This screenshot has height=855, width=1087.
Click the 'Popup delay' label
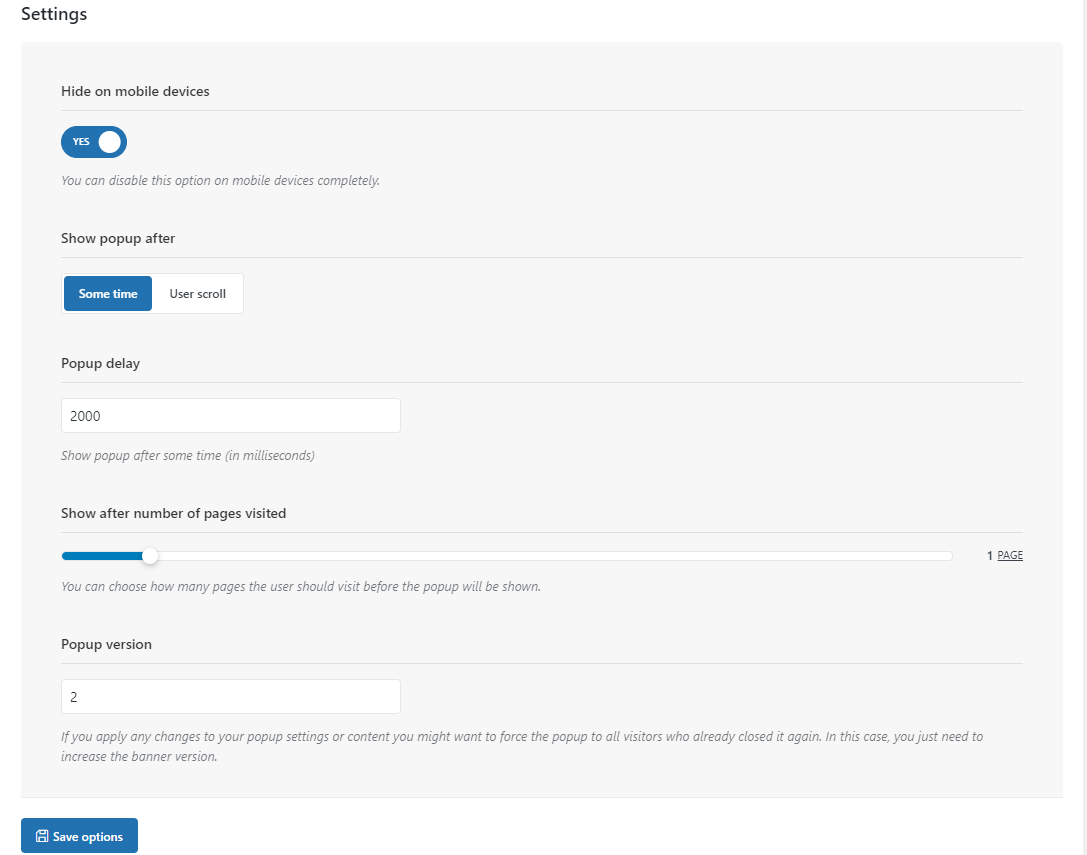pyautogui.click(x=101, y=363)
